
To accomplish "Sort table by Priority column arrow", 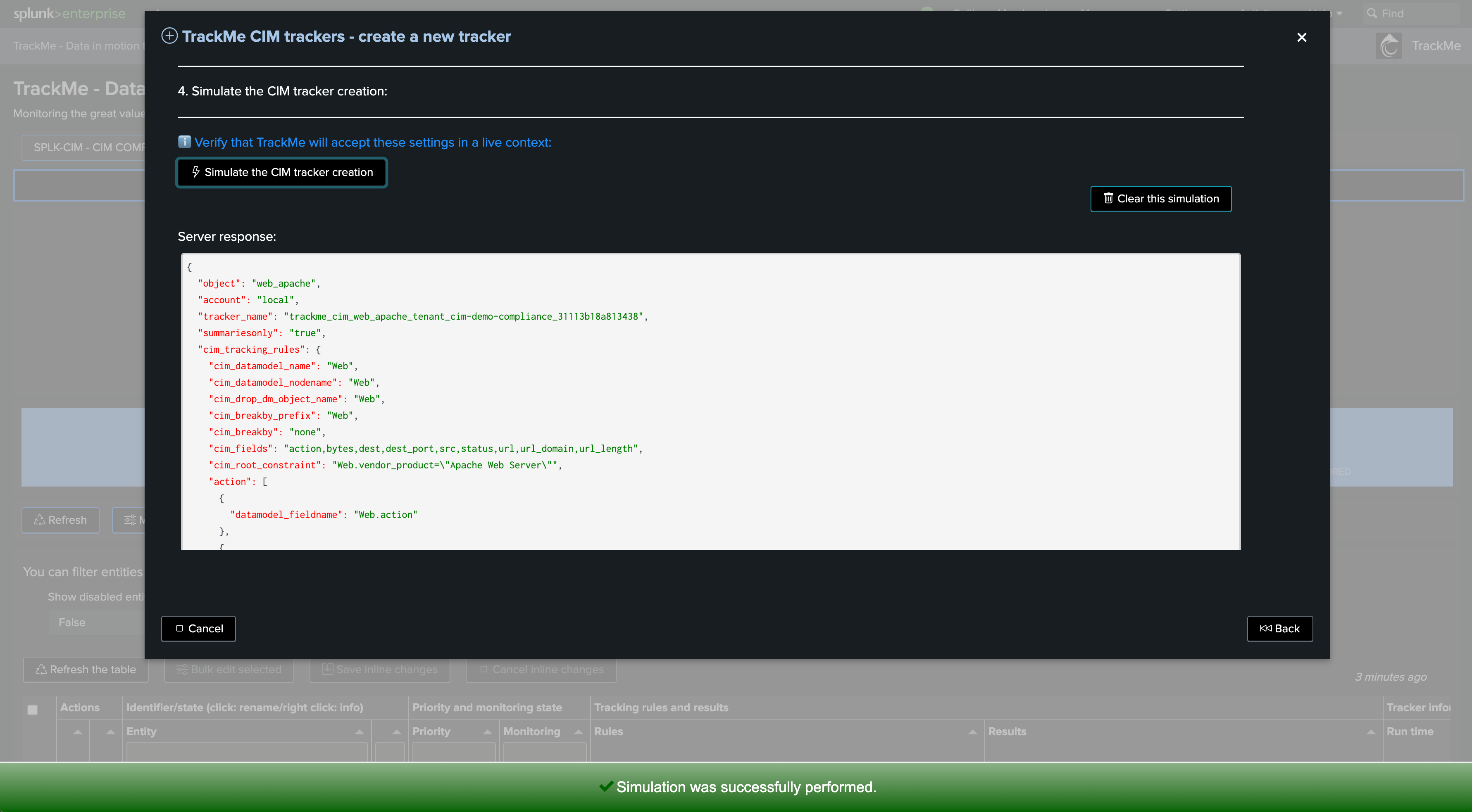I will 487,731.
